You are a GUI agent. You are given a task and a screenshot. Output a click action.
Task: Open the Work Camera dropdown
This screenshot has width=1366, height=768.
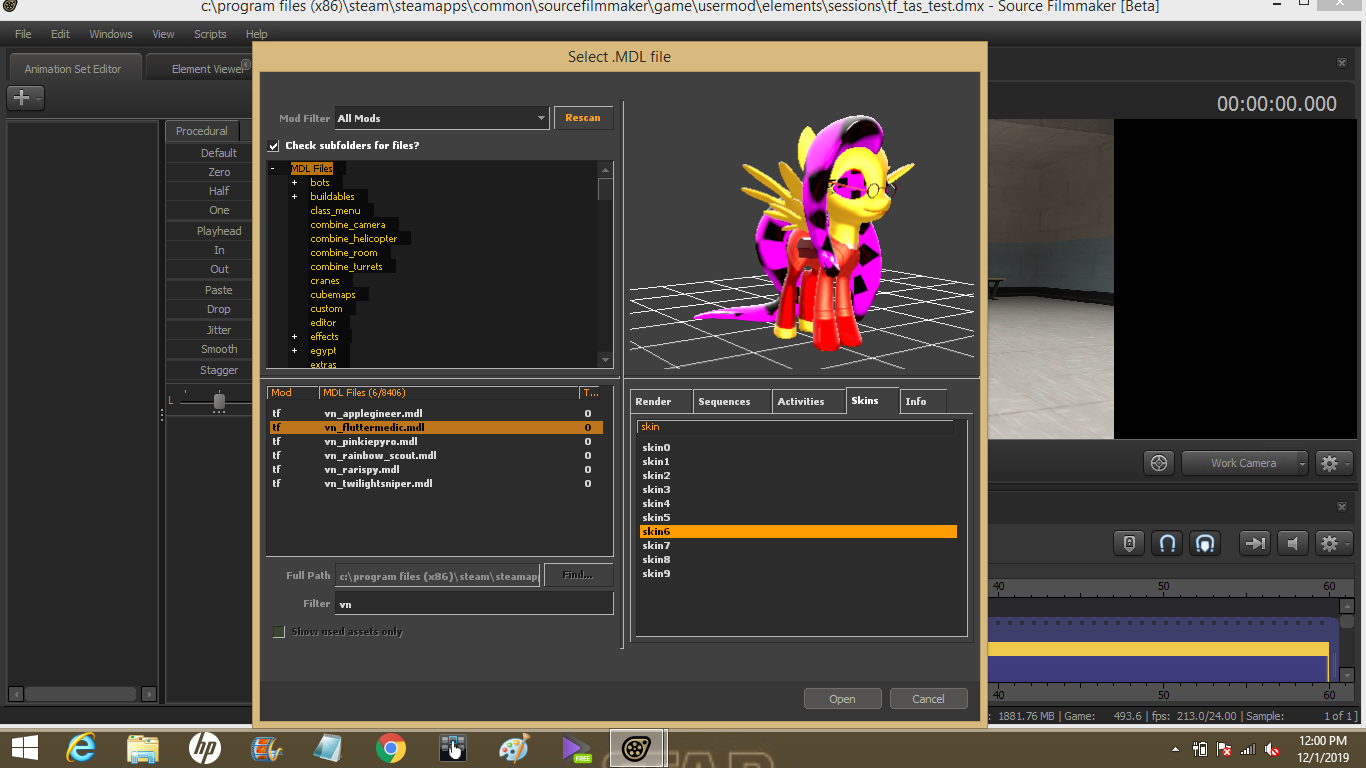(x=1245, y=463)
